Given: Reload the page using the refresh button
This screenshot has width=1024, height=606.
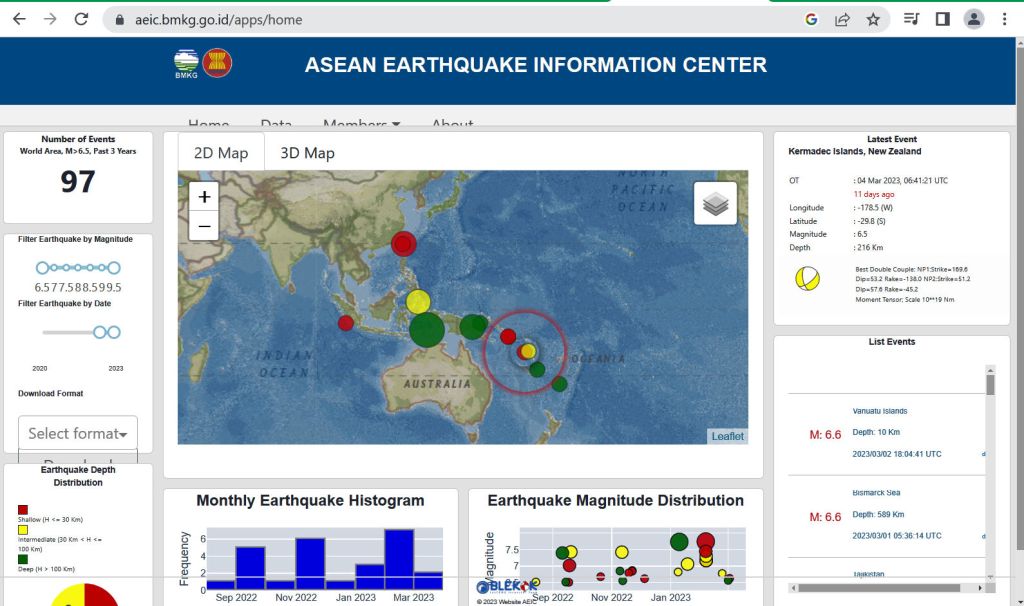Looking at the screenshot, I should (x=81, y=19).
